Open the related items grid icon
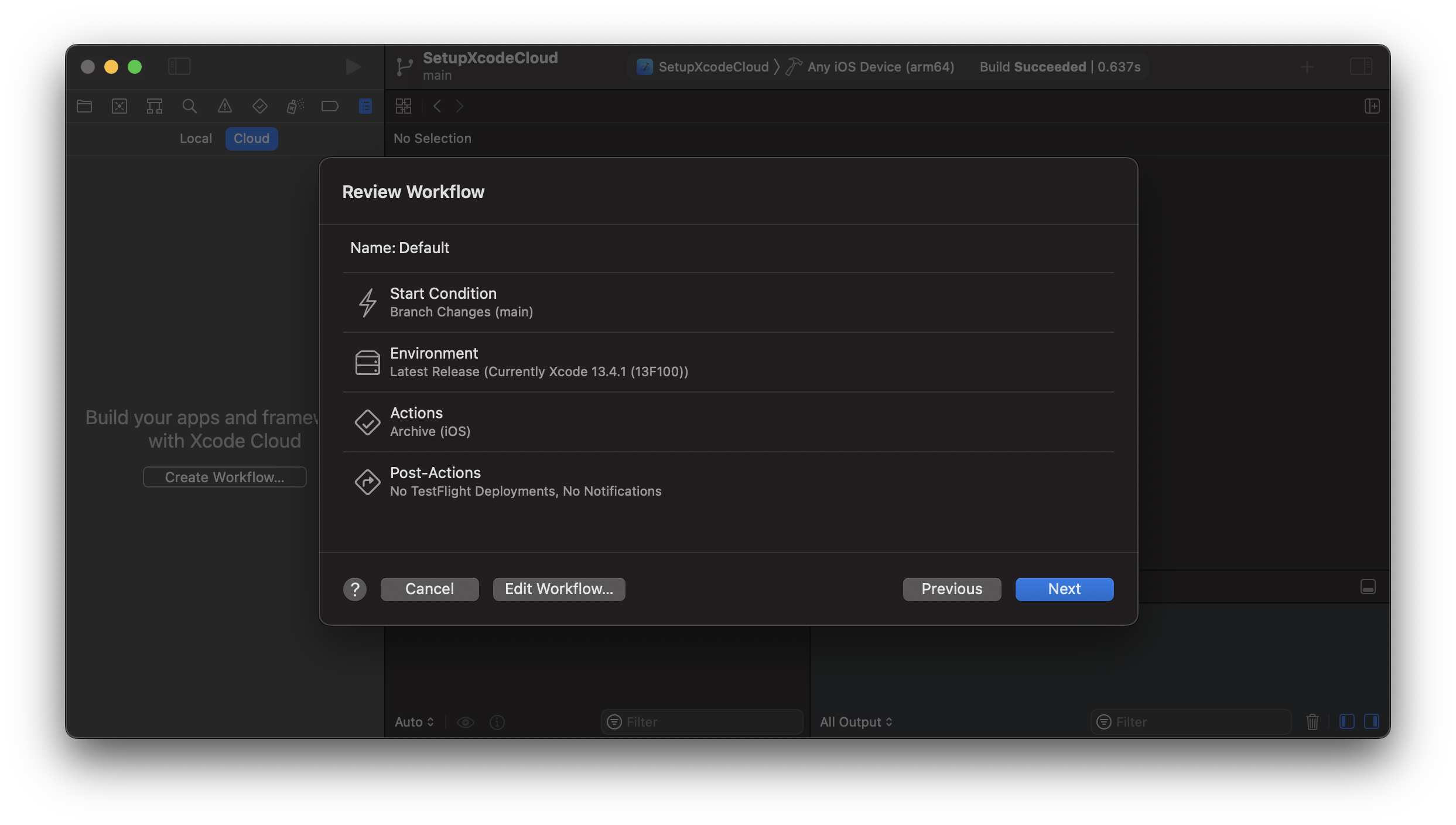The width and height of the screenshot is (1456, 825). point(404,106)
